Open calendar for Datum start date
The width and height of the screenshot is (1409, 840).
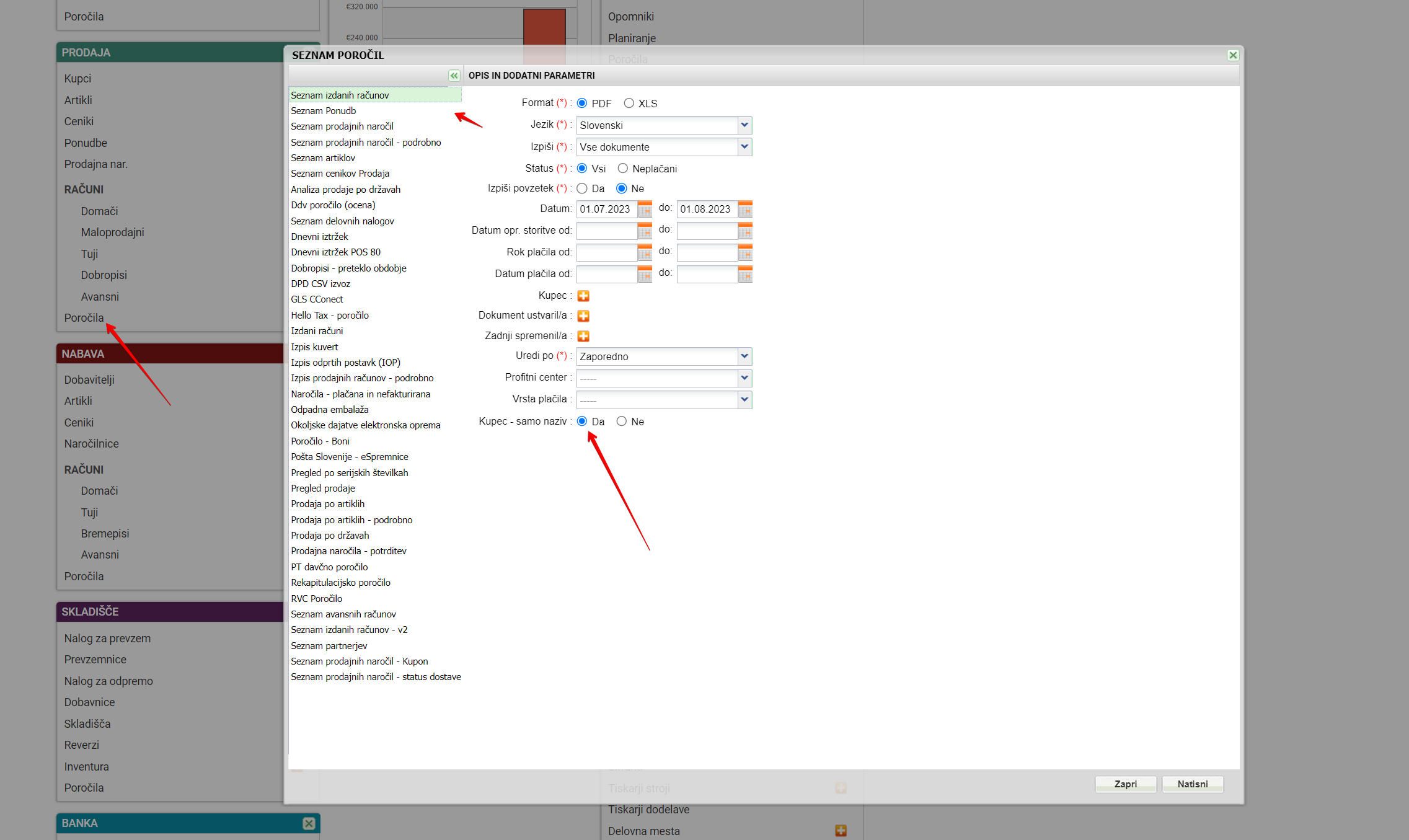pyautogui.click(x=645, y=210)
